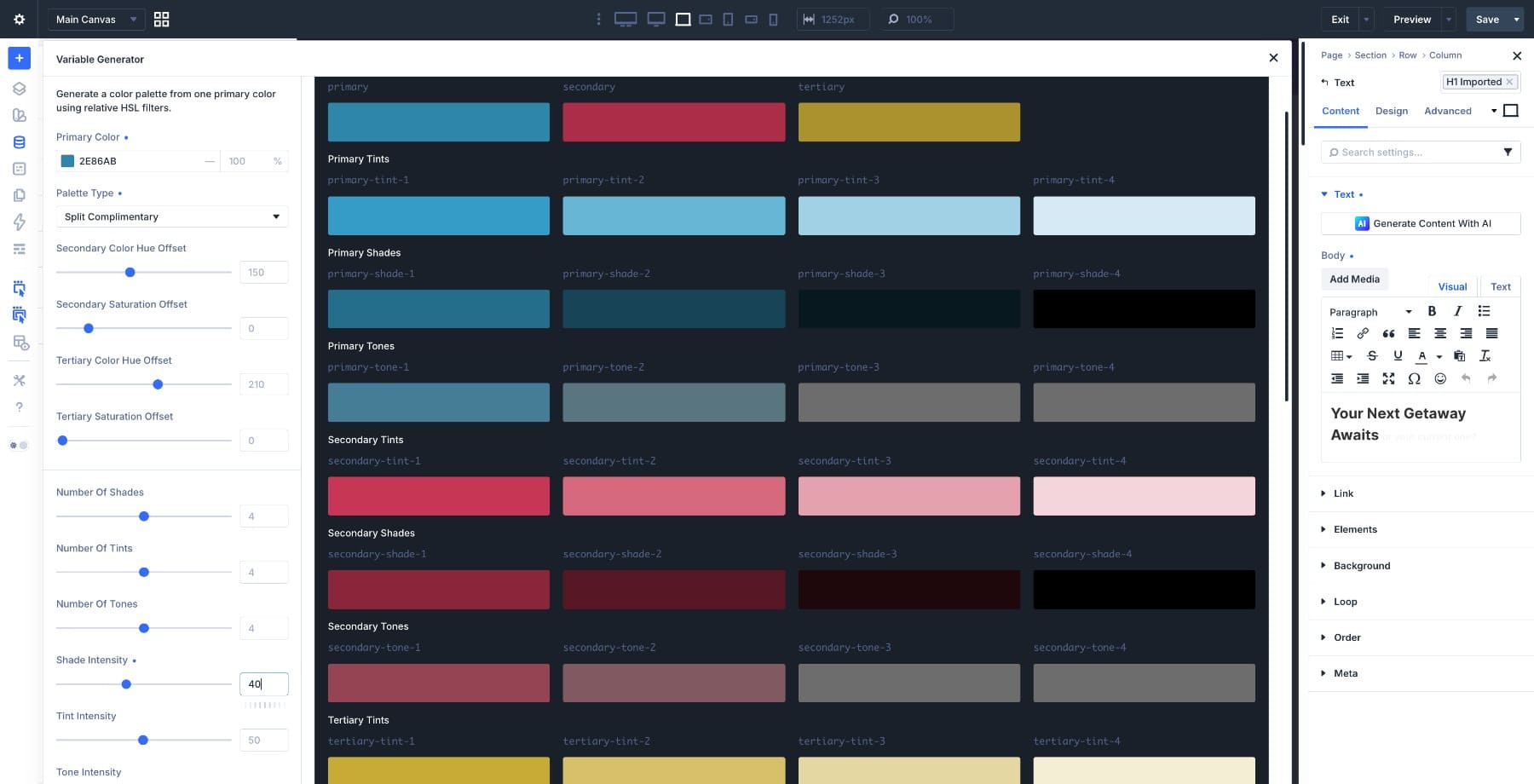Open the Layers panel icon in sidebar
1534x784 pixels.
click(x=19, y=89)
